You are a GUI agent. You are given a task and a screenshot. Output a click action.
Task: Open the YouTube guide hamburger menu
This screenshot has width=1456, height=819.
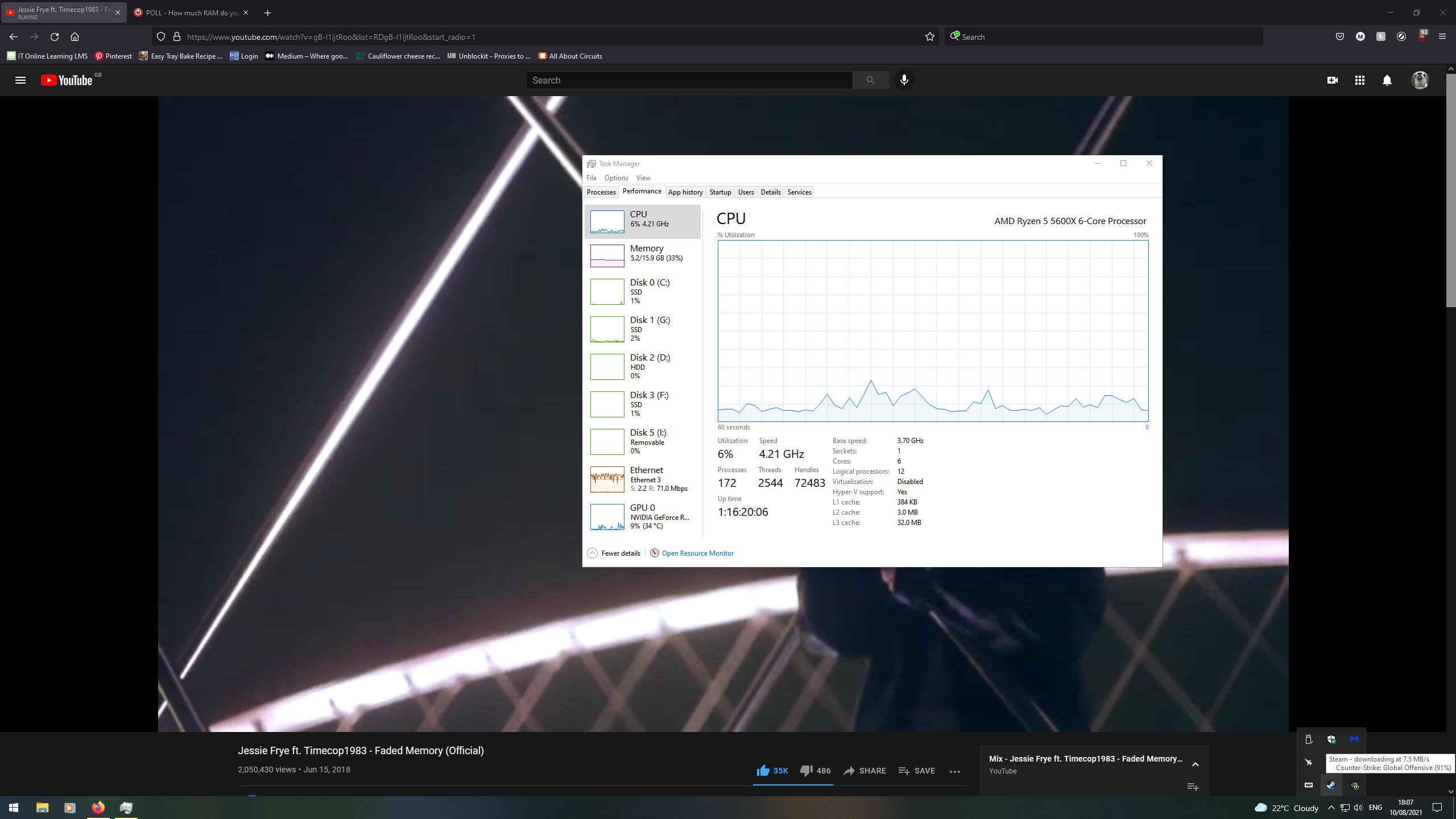coord(20,80)
